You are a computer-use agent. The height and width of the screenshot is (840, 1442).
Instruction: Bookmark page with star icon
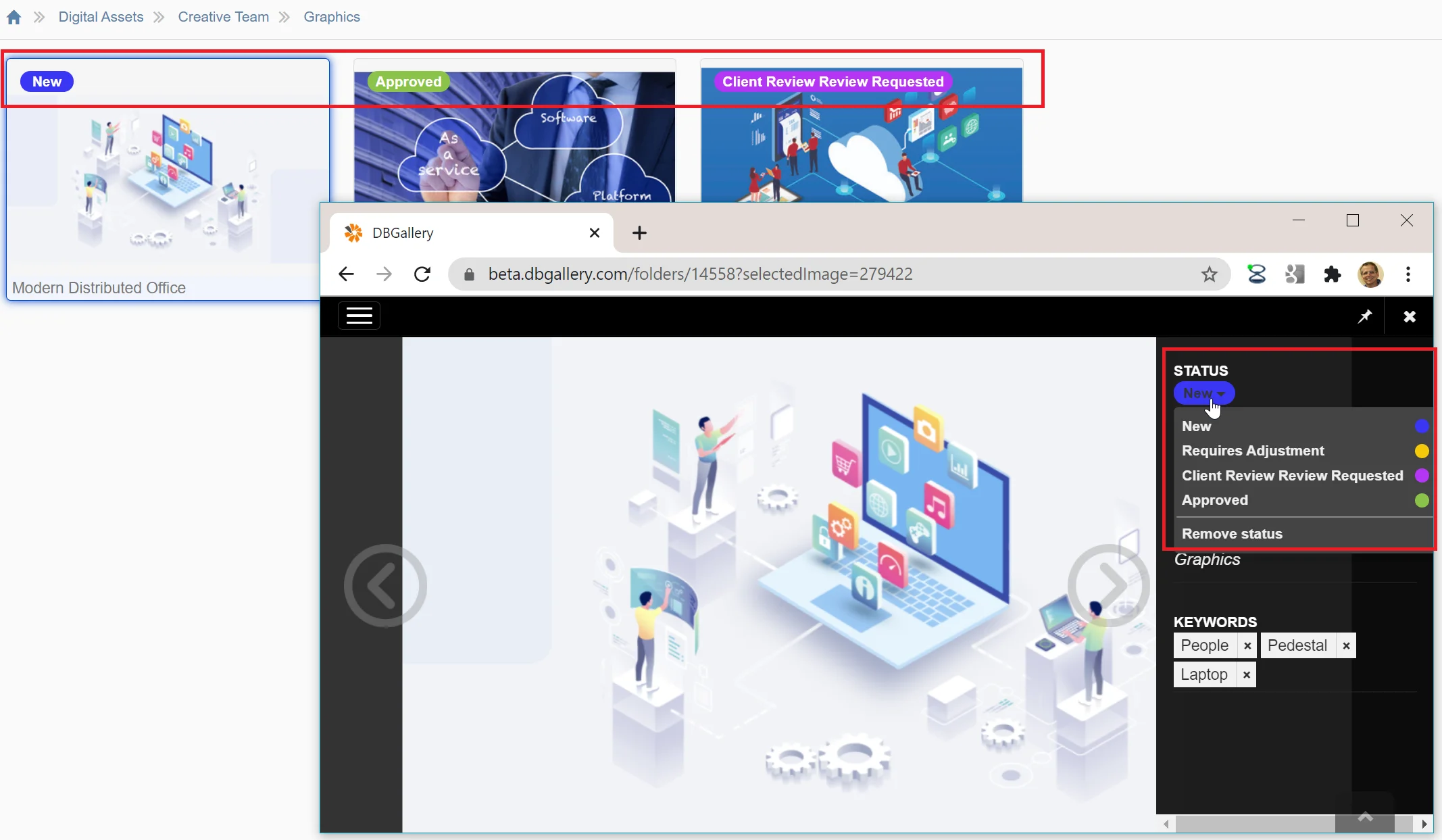pos(1209,274)
